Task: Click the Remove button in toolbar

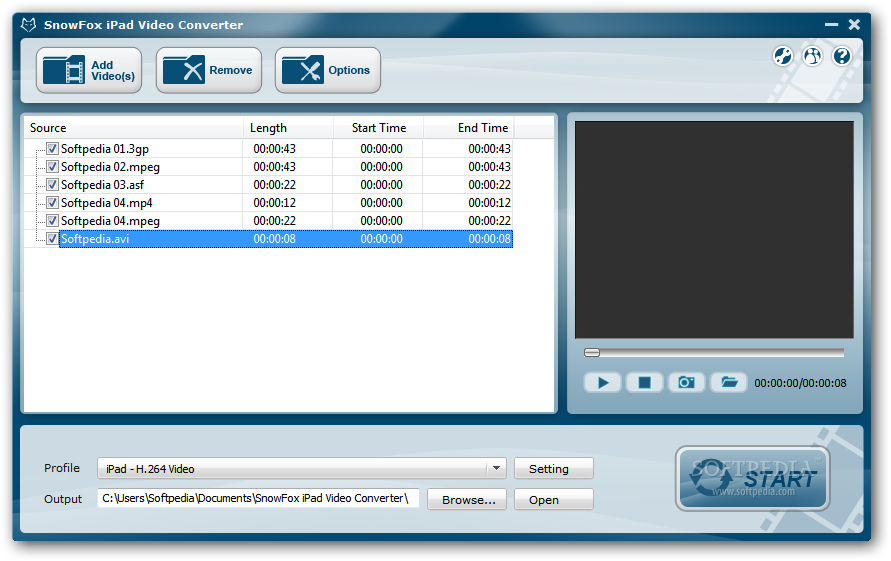Action: click(209, 70)
